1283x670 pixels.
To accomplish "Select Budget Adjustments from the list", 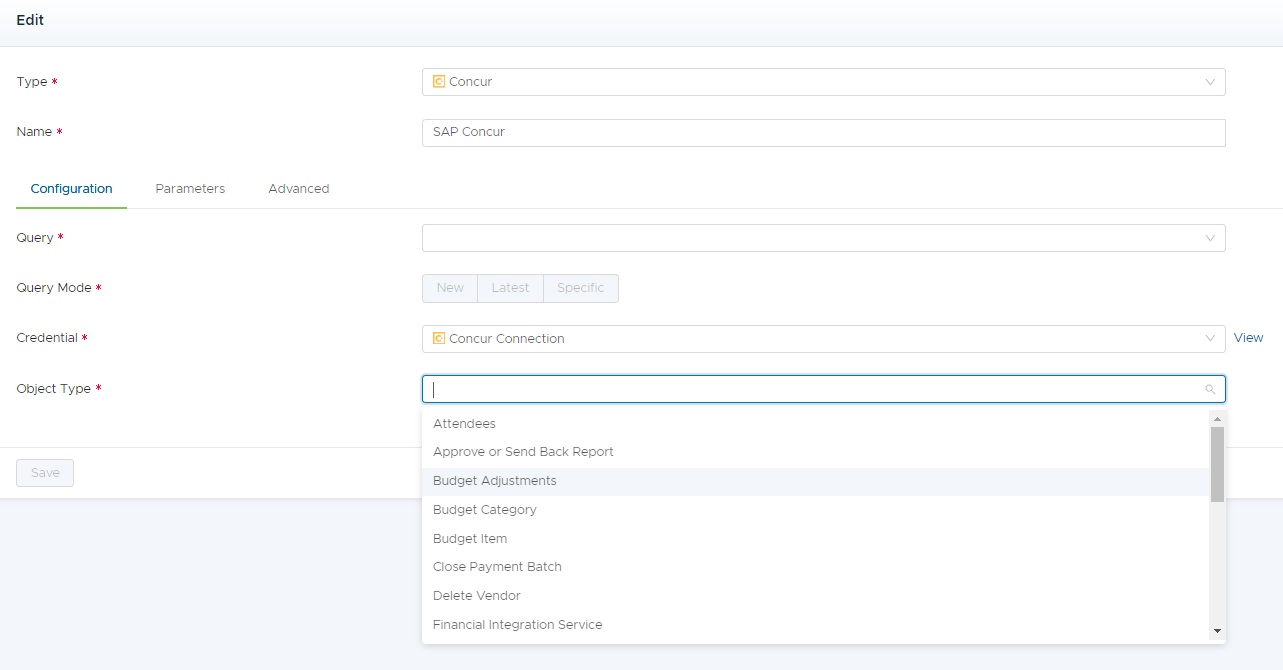I will 494,480.
